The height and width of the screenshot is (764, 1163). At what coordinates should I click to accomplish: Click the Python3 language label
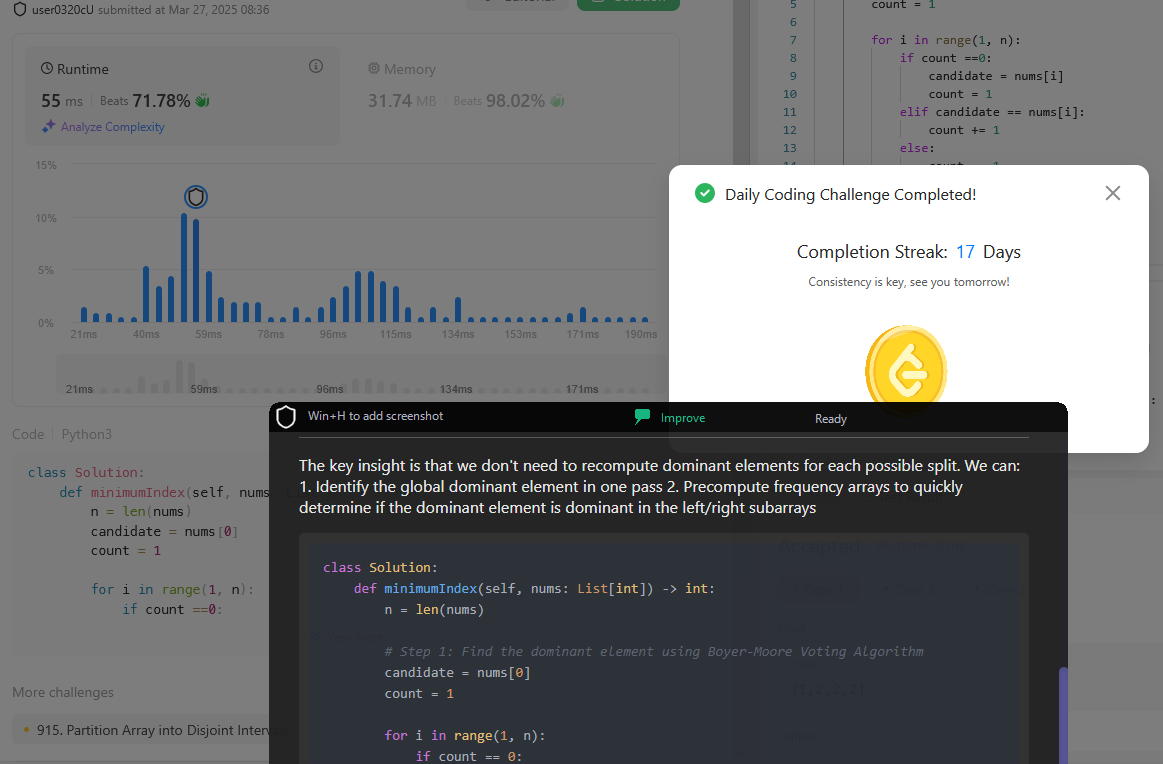87,434
